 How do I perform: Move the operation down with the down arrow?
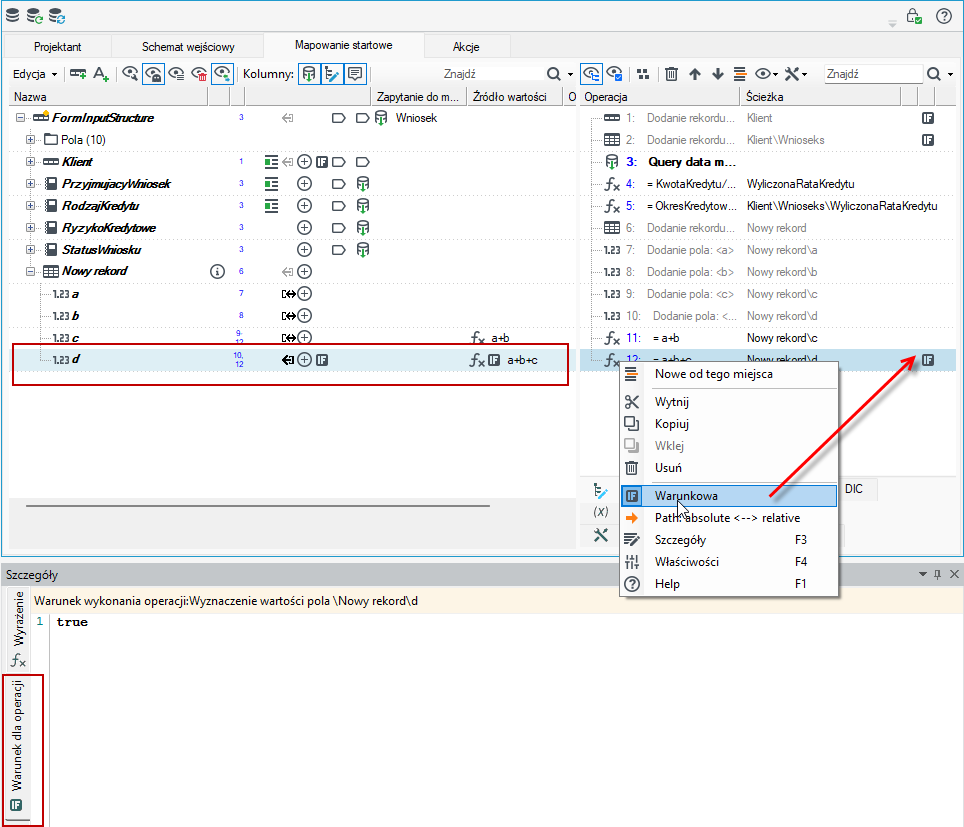717,74
